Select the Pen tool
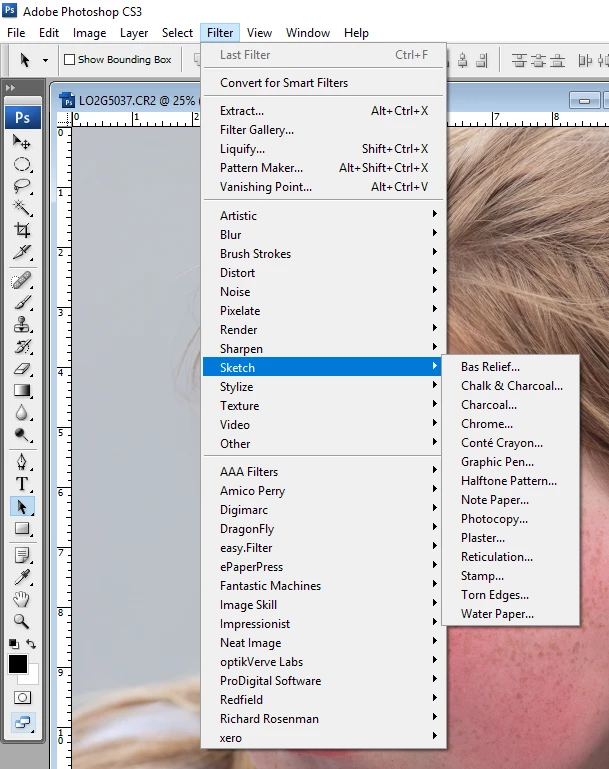 22,462
